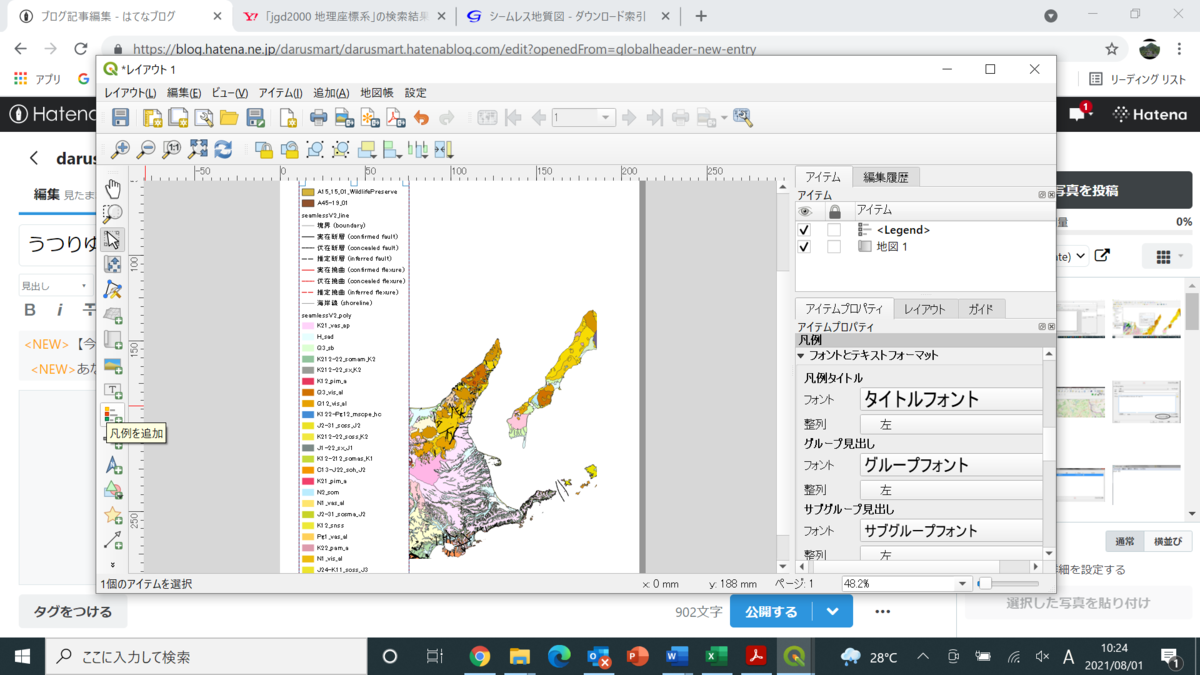Click the add legend tool
Image resolution: width=1200 pixels, height=675 pixels.
pyautogui.click(x=113, y=415)
